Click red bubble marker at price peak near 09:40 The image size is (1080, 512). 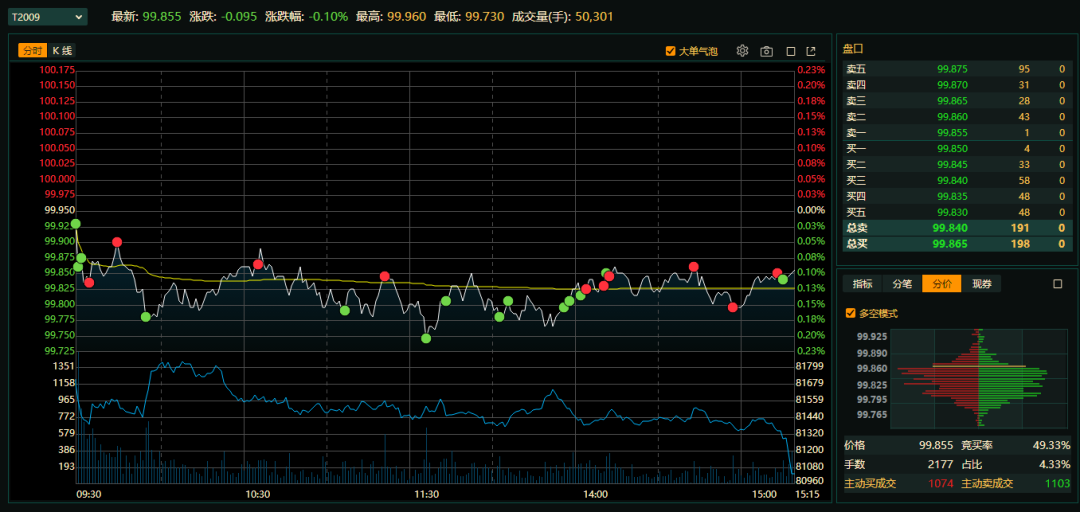pyautogui.click(x=117, y=242)
